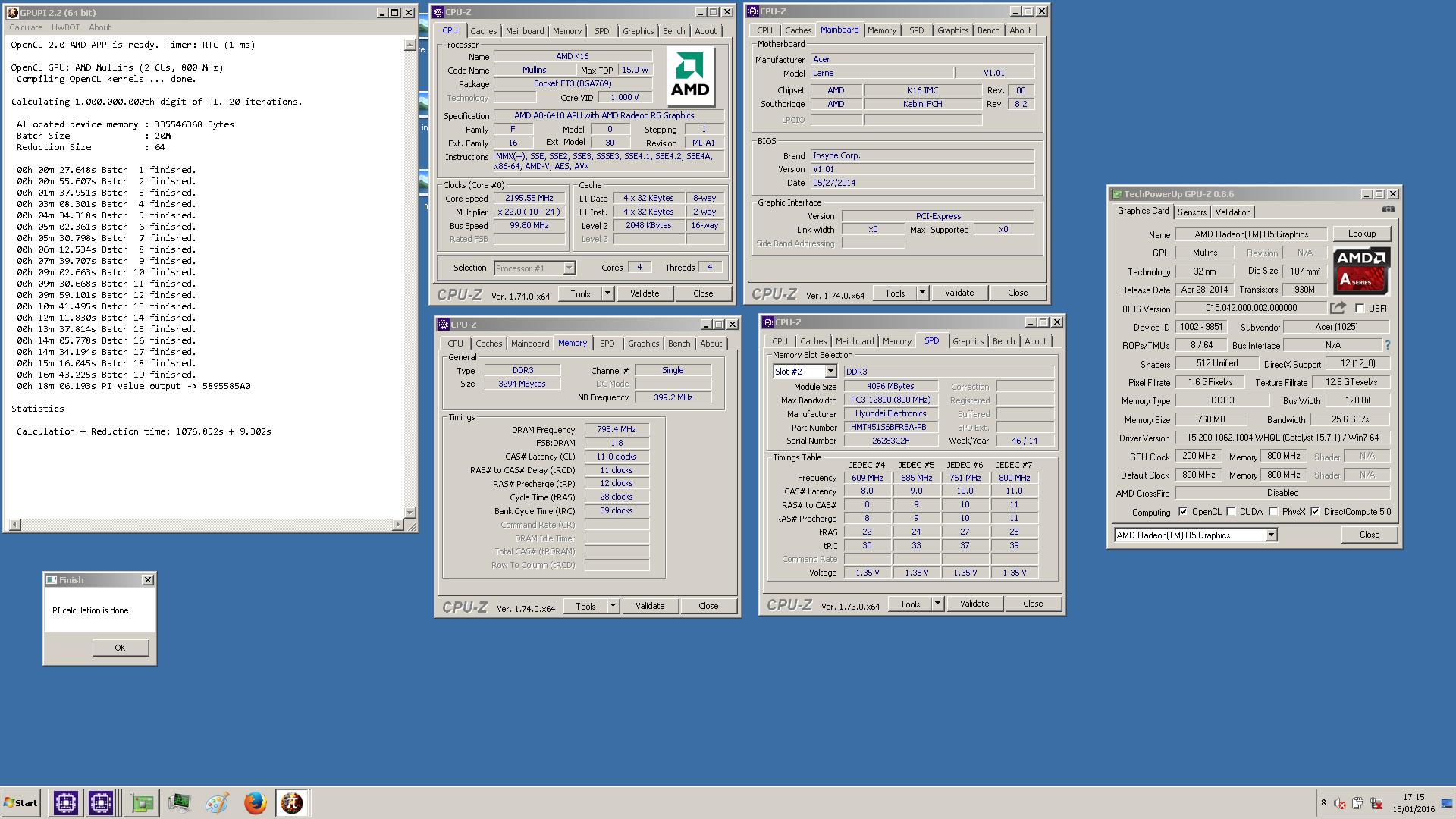The width and height of the screenshot is (1456, 819).
Task: Click the system clock showing 17:15
Action: point(1414,798)
